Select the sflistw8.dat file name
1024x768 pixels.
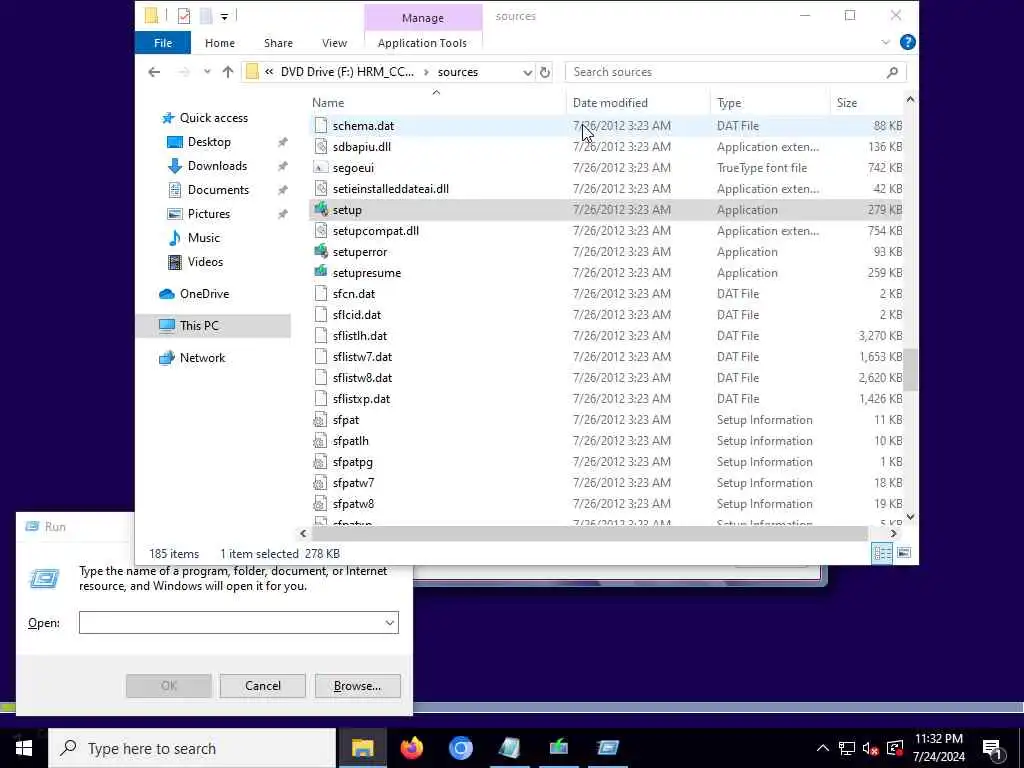tap(362, 377)
